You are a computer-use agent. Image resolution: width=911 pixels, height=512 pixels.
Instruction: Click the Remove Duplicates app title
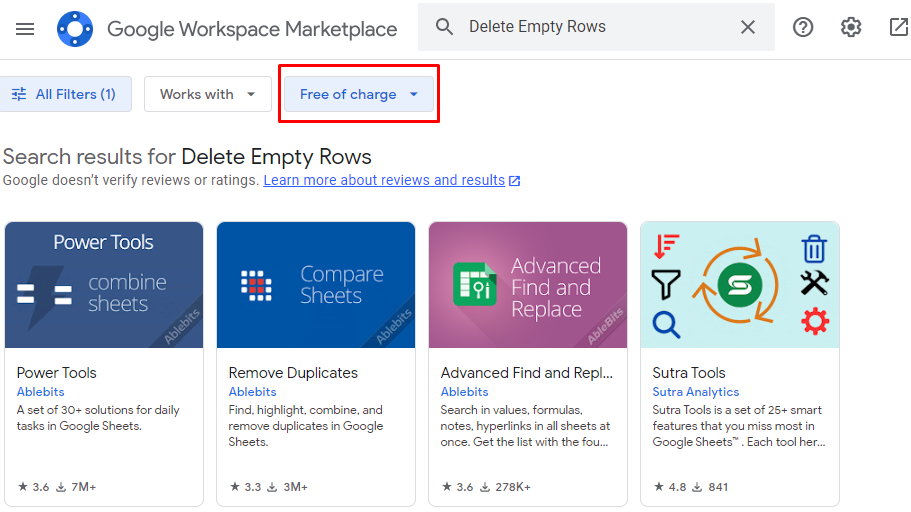[x=293, y=373]
